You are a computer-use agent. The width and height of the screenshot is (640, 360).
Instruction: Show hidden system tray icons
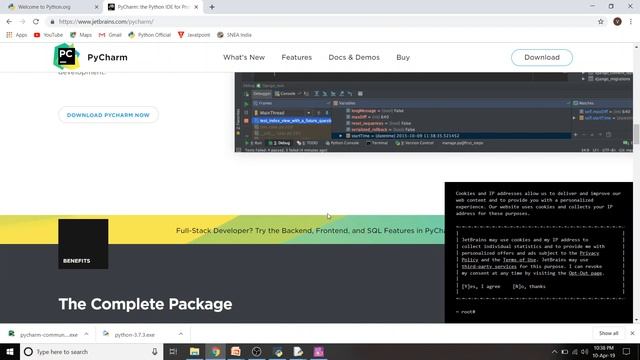click(x=554, y=352)
